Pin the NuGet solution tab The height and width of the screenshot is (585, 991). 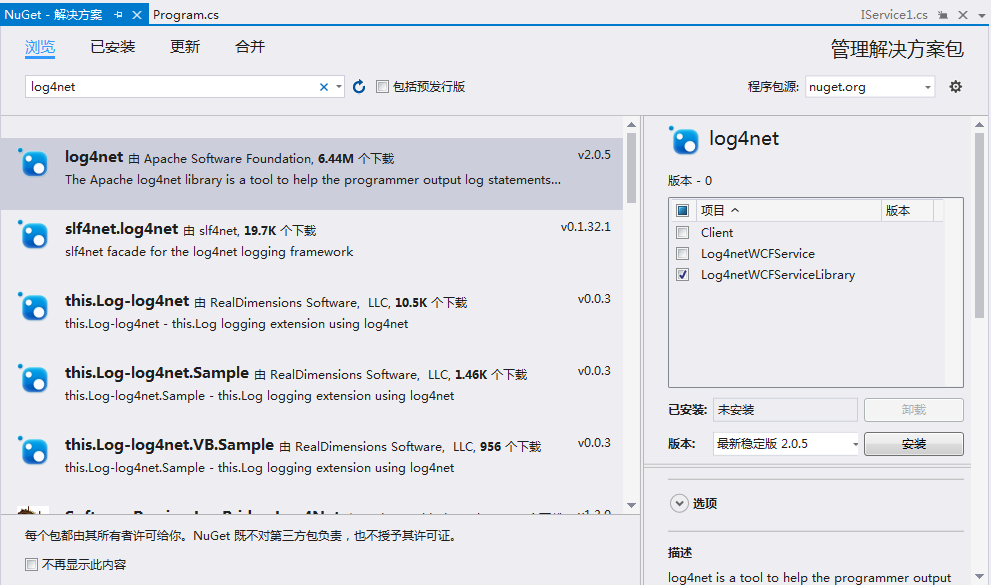coord(118,15)
